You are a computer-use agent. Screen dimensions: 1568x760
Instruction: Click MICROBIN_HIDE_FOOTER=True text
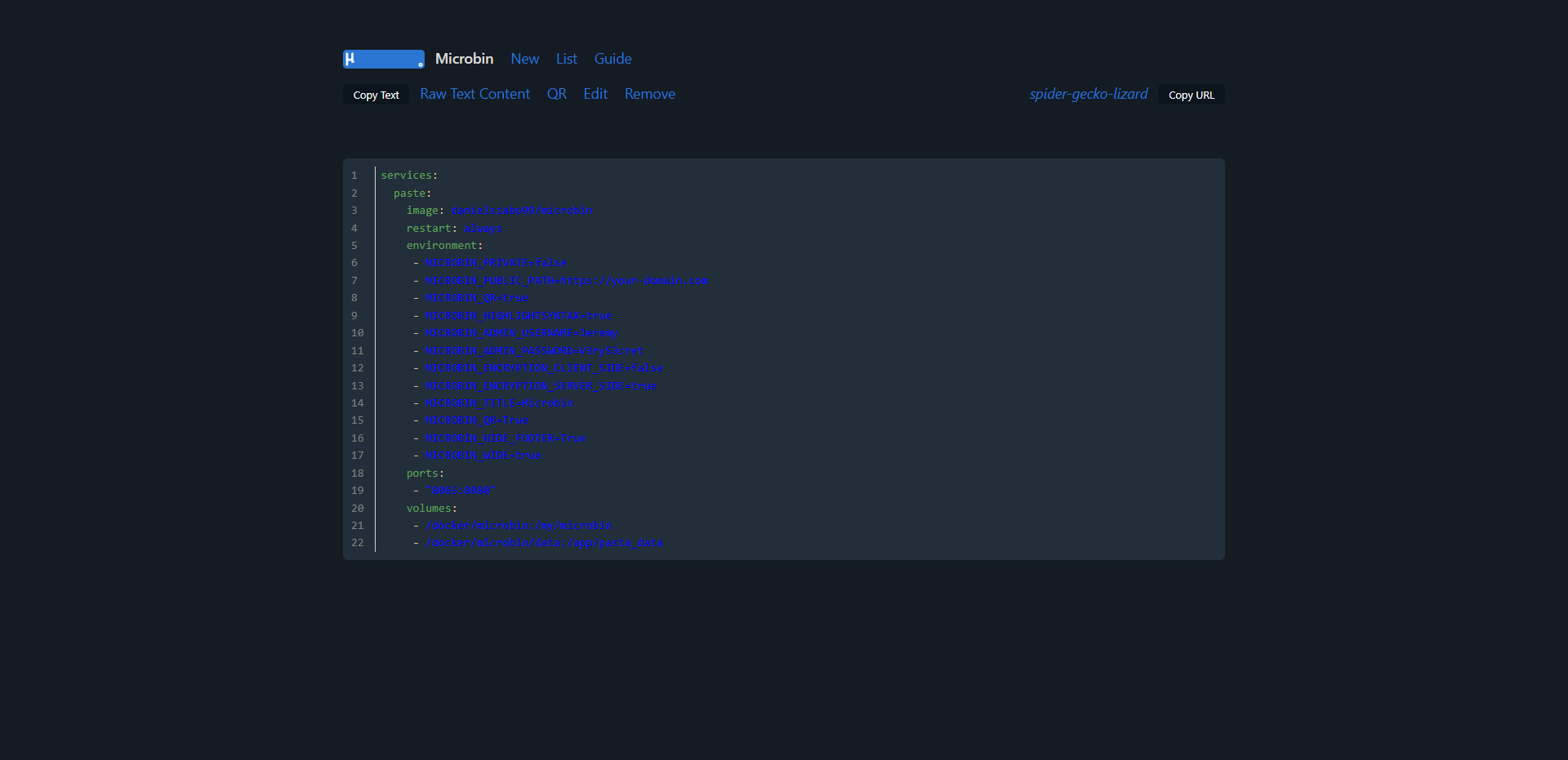tap(506, 438)
